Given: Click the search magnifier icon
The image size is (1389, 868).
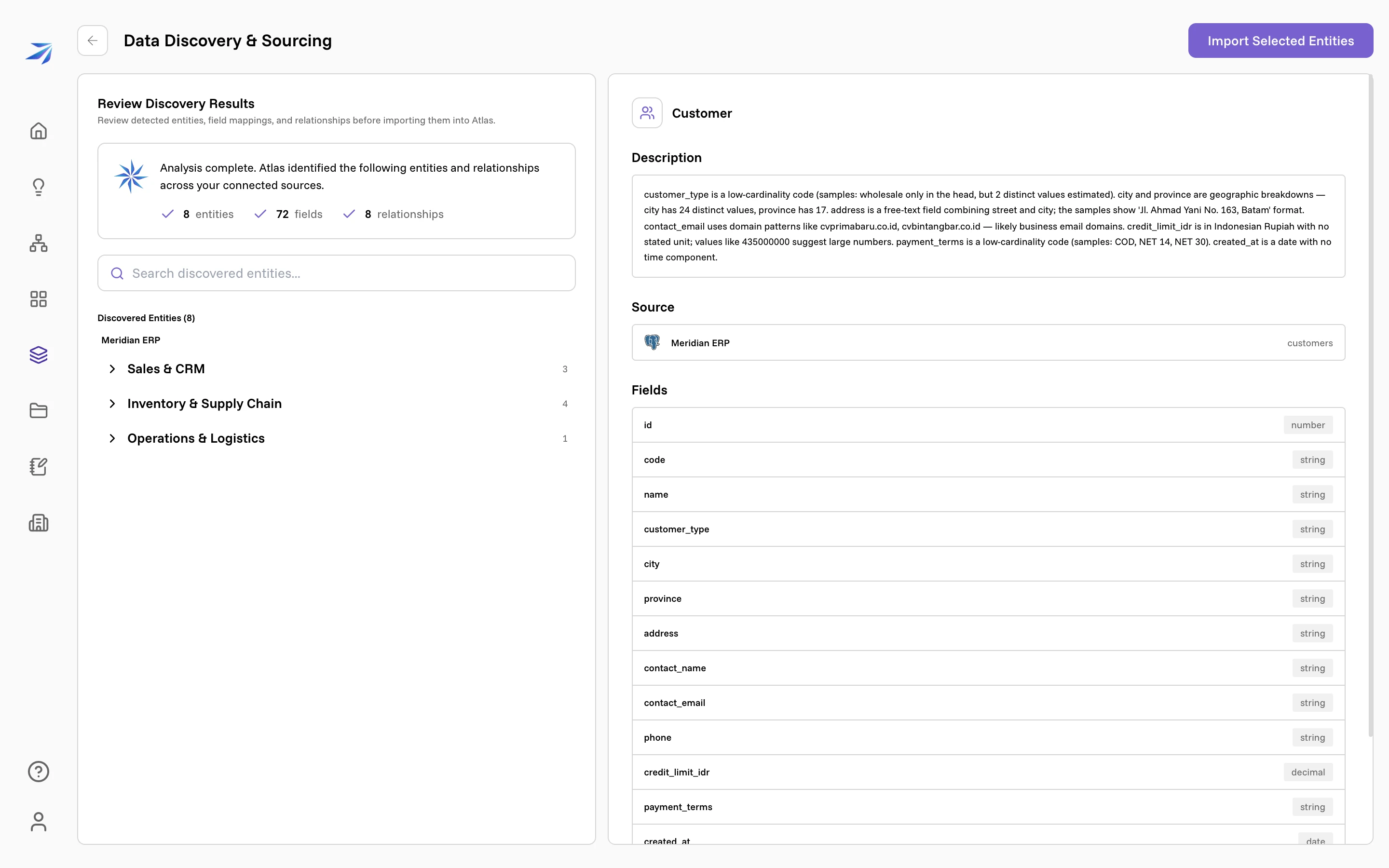Looking at the screenshot, I should [117, 273].
